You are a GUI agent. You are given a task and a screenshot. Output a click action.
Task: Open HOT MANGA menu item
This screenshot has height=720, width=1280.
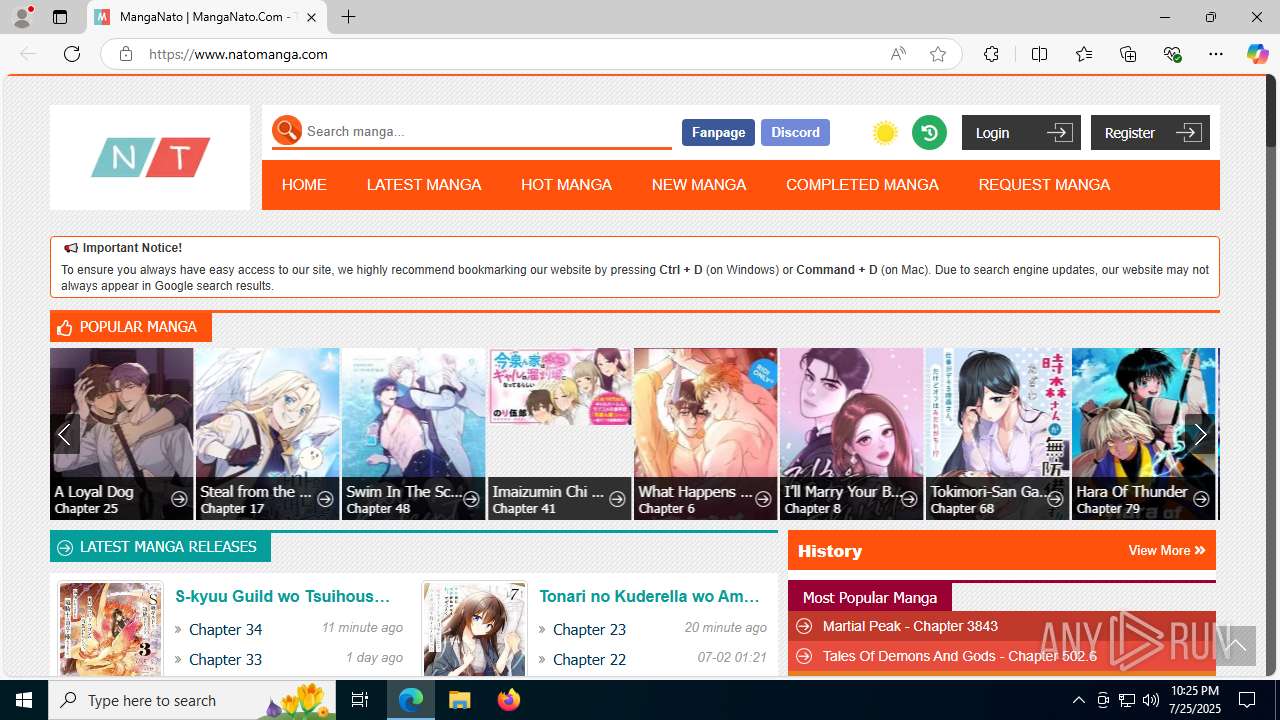tap(566, 184)
